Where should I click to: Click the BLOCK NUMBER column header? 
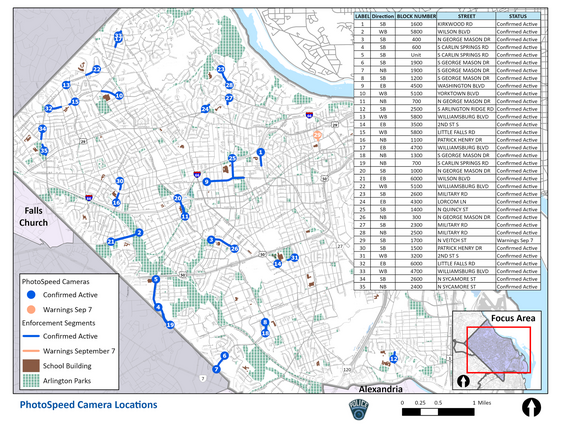click(x=416, y=16)
